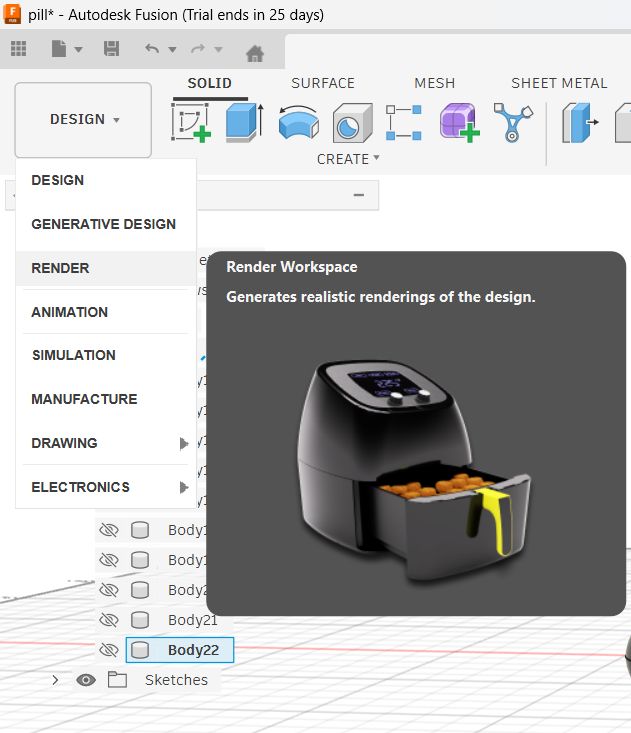Image resolution: width=631 pixels, height=733 pixels.
Task: Select the Sketches tree item
Action: tap(176, 680)
